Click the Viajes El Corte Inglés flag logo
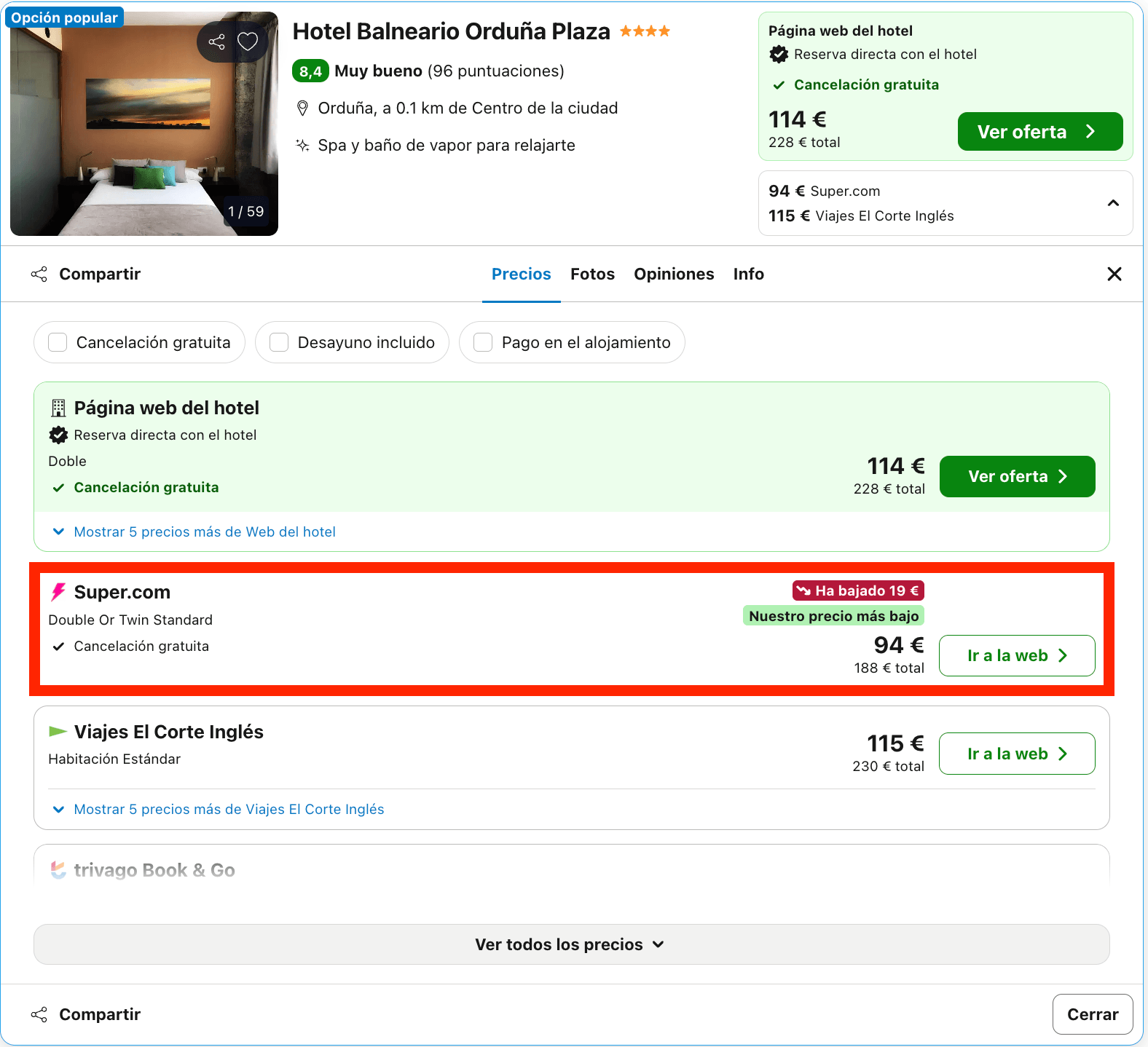The width and height of the screenshot is (1148, 1047). click(x=58, y=731)
